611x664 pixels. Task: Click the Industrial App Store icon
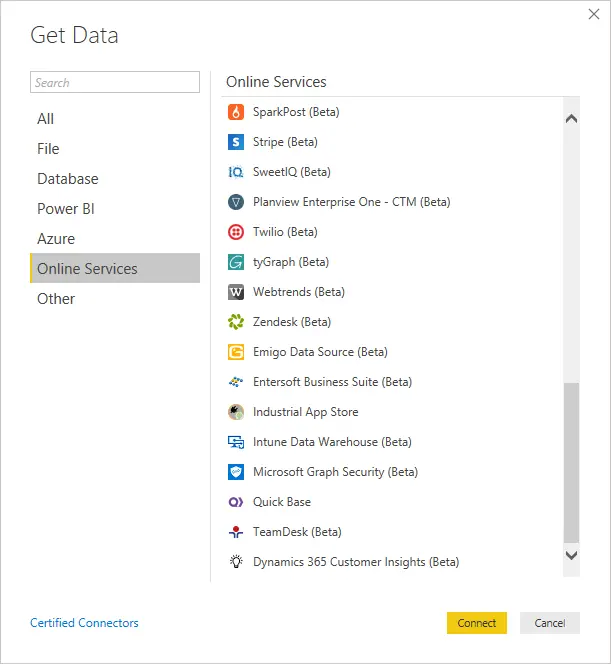click(236, 412)
